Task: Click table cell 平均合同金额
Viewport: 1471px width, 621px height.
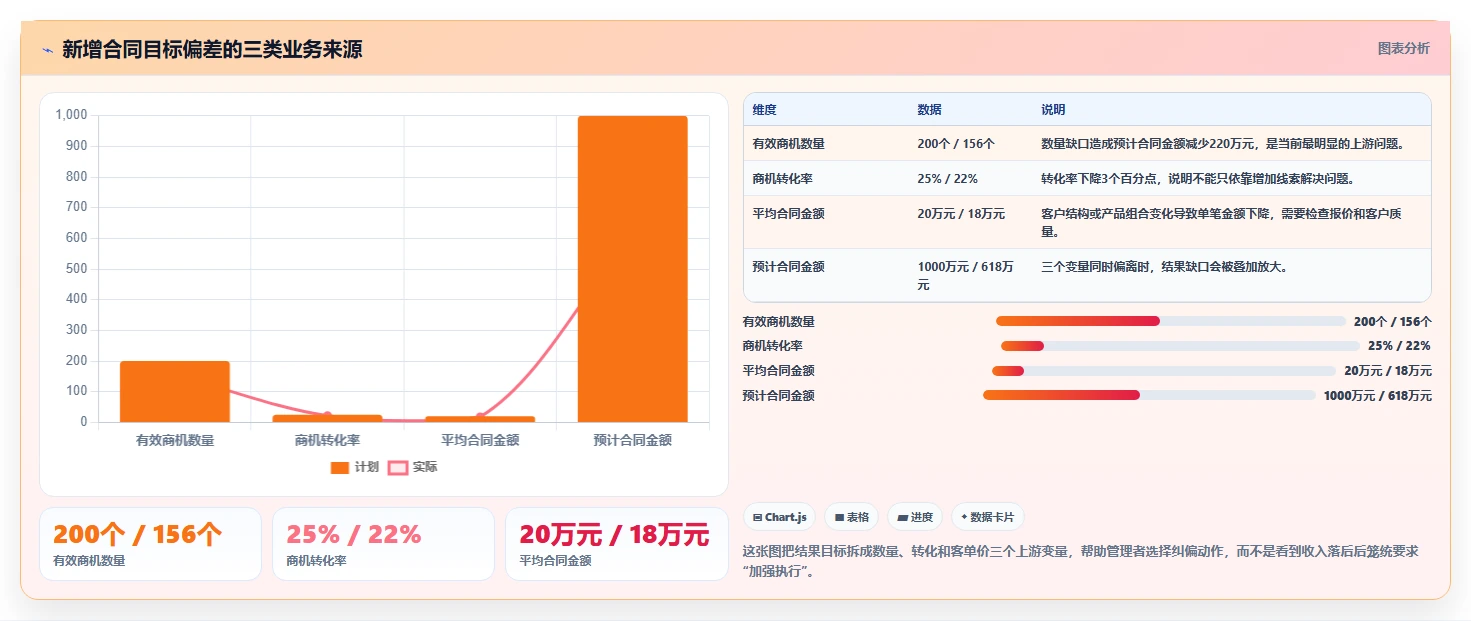Action: (788, 214)
